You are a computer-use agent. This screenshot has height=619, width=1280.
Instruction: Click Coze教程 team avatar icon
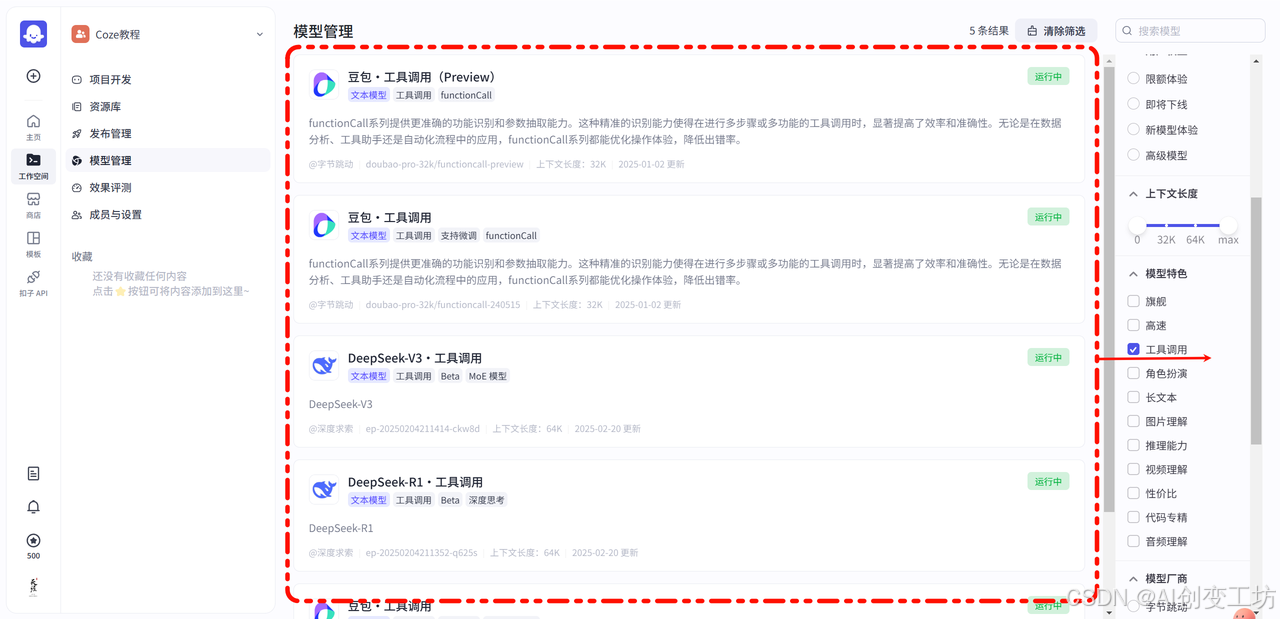point(80,34)
